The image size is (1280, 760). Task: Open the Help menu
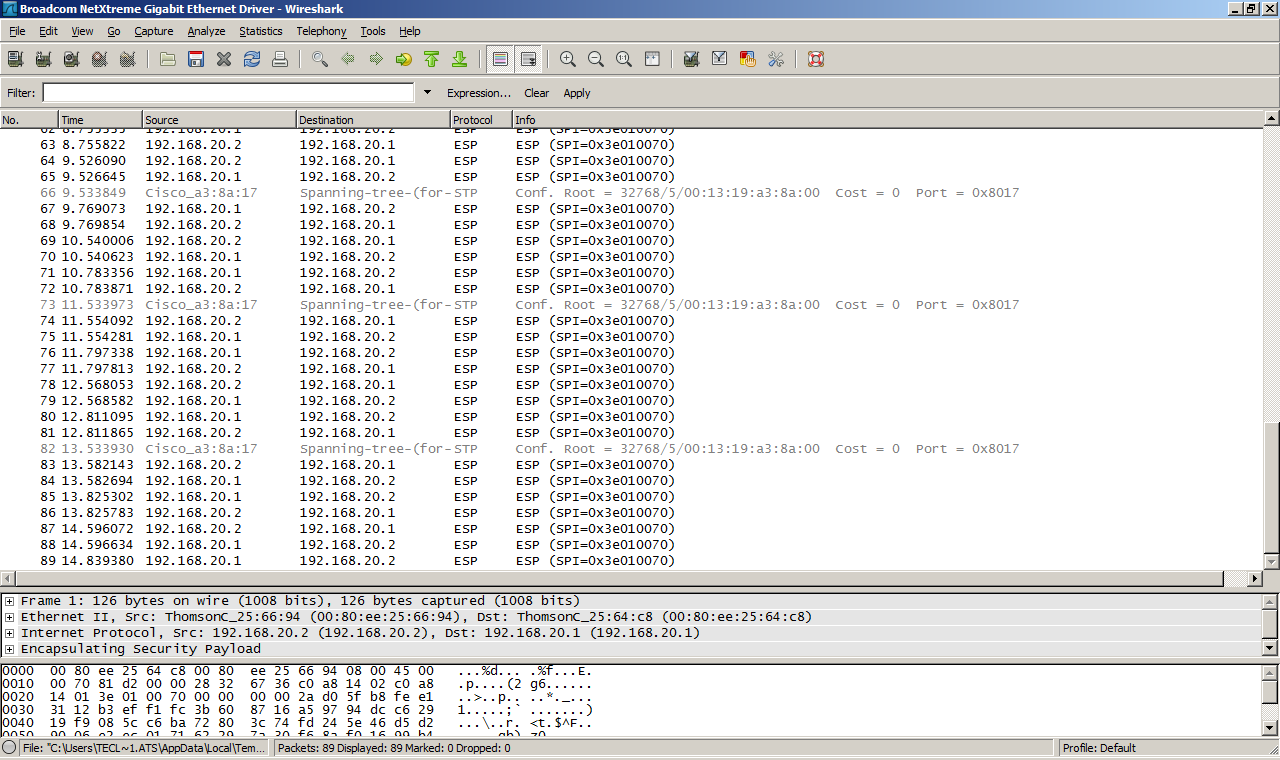click(x=409, y=31)
